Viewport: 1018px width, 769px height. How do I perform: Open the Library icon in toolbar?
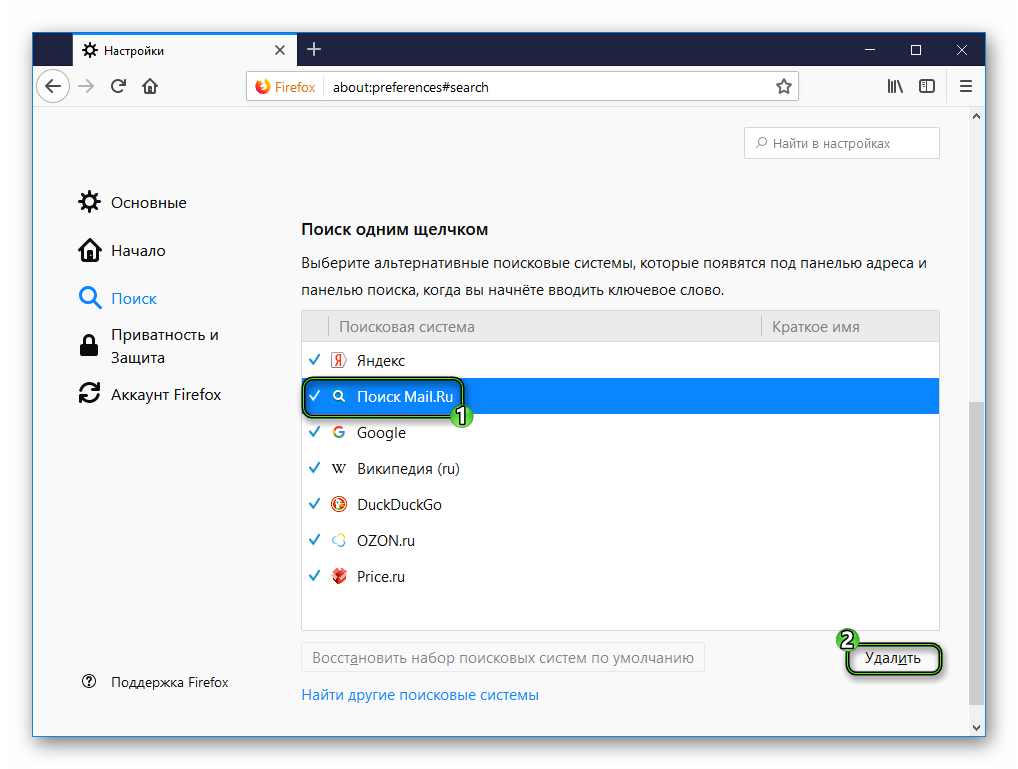pyautogui.click(x=895, y=86)
